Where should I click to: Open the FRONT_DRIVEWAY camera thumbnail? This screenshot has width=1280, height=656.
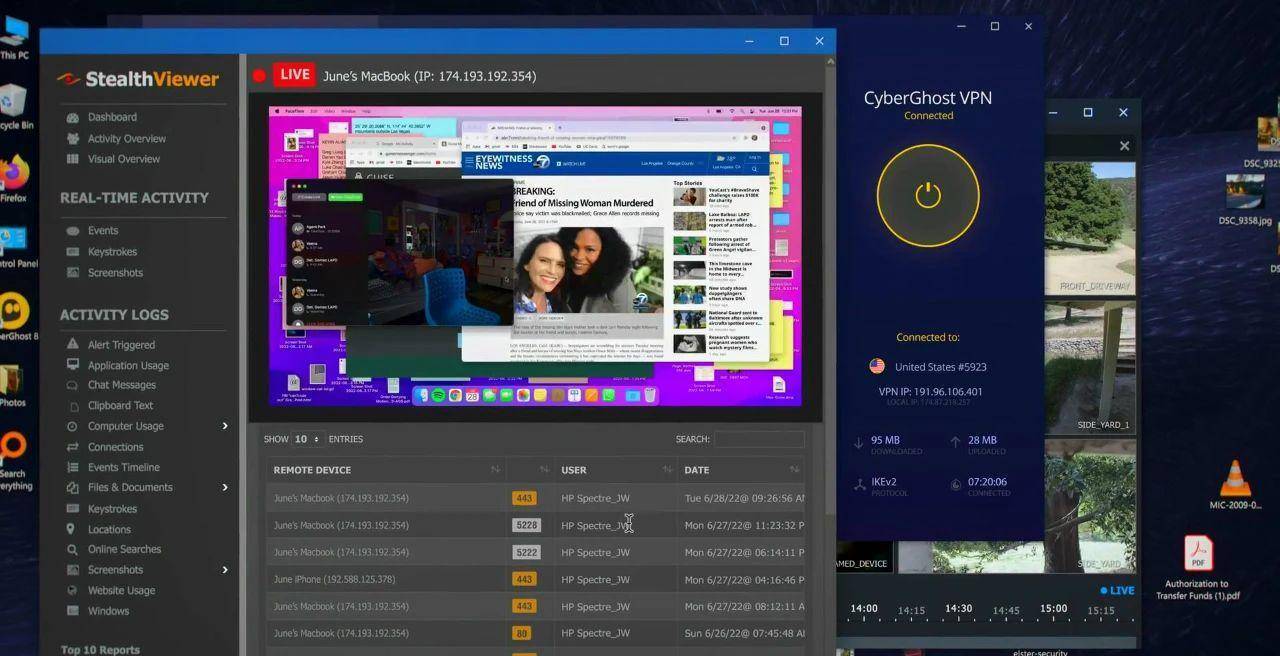pyautogui.click(x=1090, y=227)
